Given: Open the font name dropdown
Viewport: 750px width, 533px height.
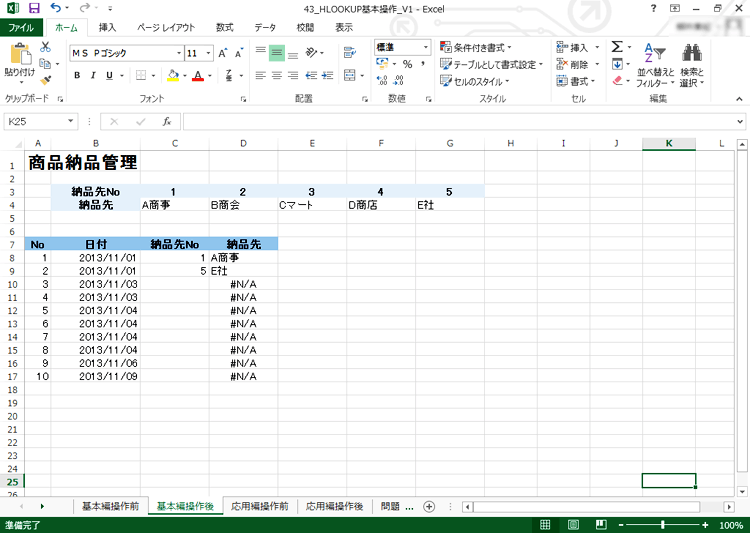Looking at the screenshot, I should (179, 53).
